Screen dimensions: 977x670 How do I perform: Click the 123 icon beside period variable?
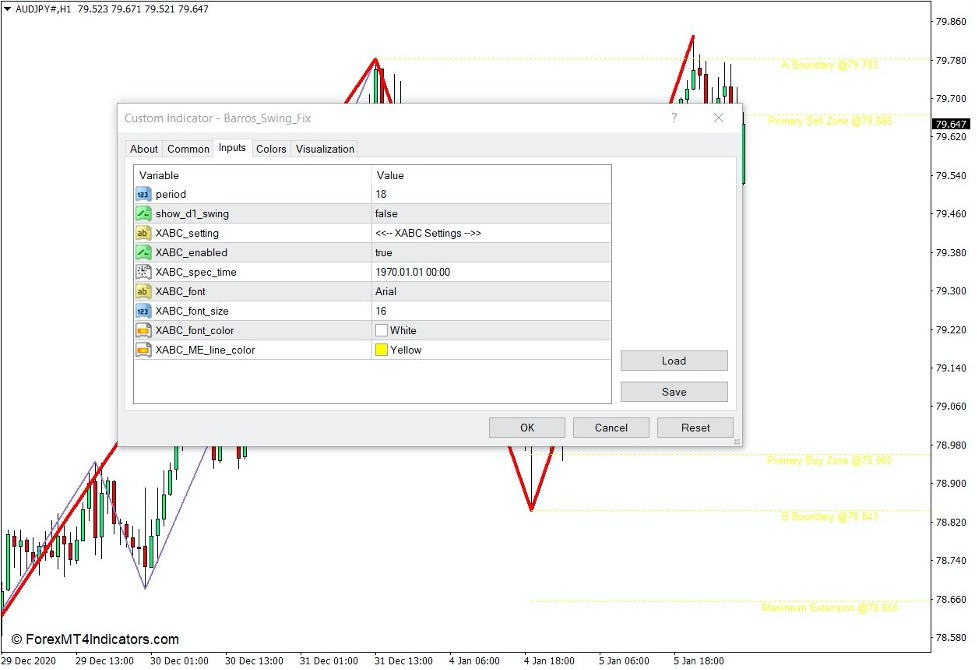(142, 194)
